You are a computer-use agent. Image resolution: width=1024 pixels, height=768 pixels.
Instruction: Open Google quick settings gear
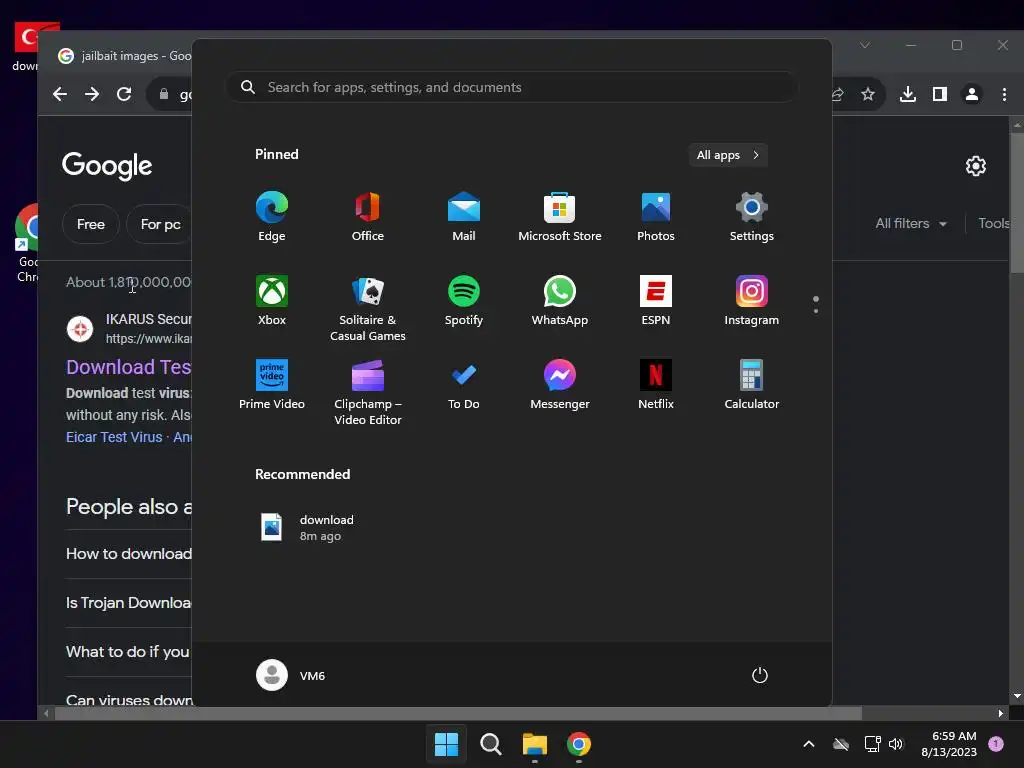(x=976, y=166)
